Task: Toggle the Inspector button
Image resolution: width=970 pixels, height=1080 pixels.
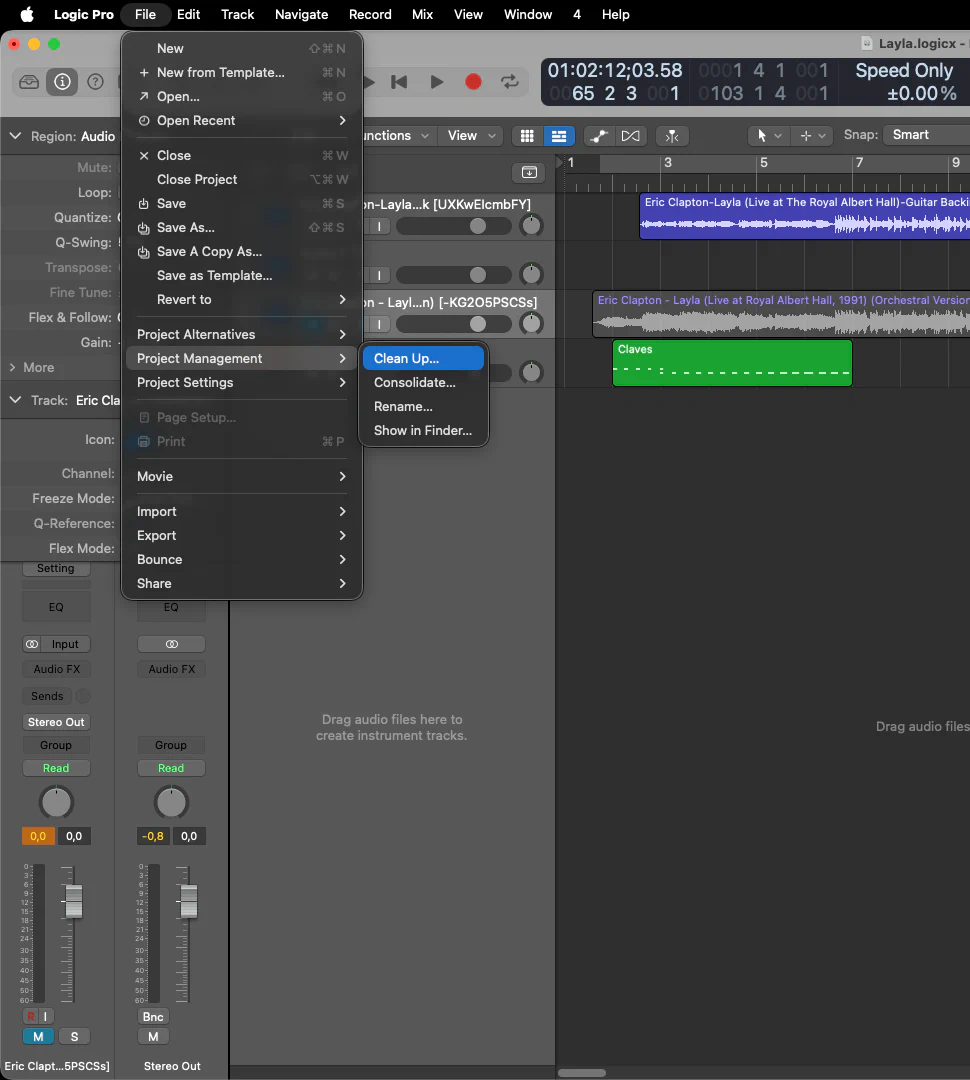Action: coord(62,82)
